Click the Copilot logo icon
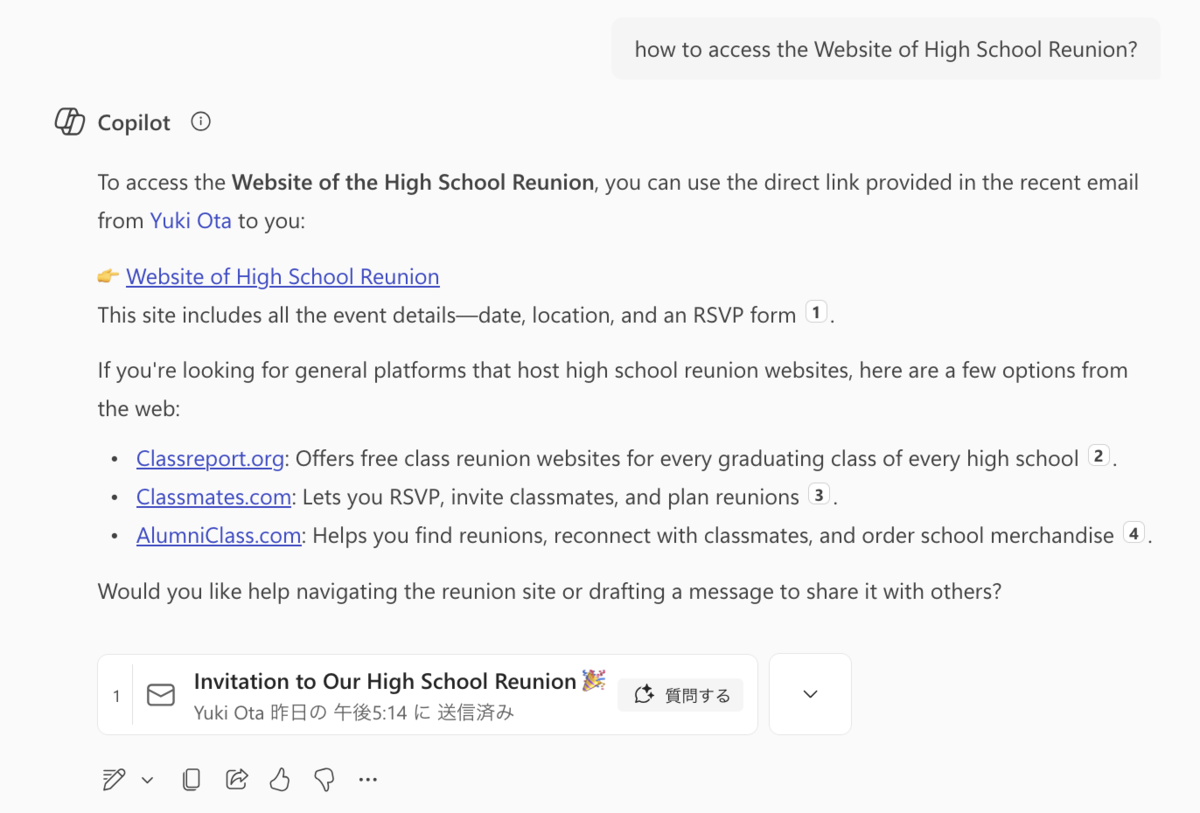 (x=70, y=122)
